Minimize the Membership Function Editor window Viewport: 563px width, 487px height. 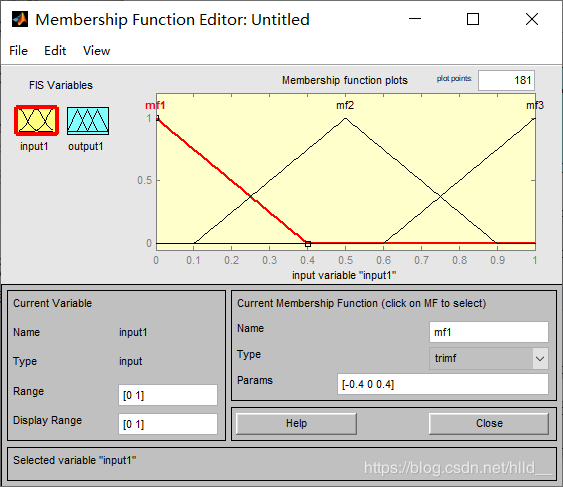point(415,19)
